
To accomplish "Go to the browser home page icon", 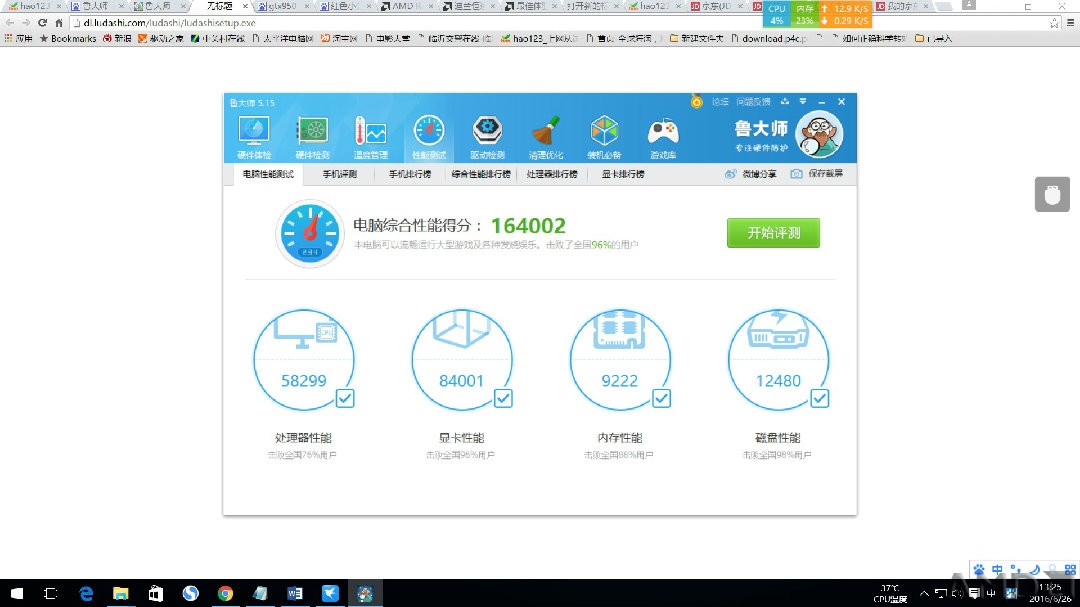I will click(x=59, y=23).
